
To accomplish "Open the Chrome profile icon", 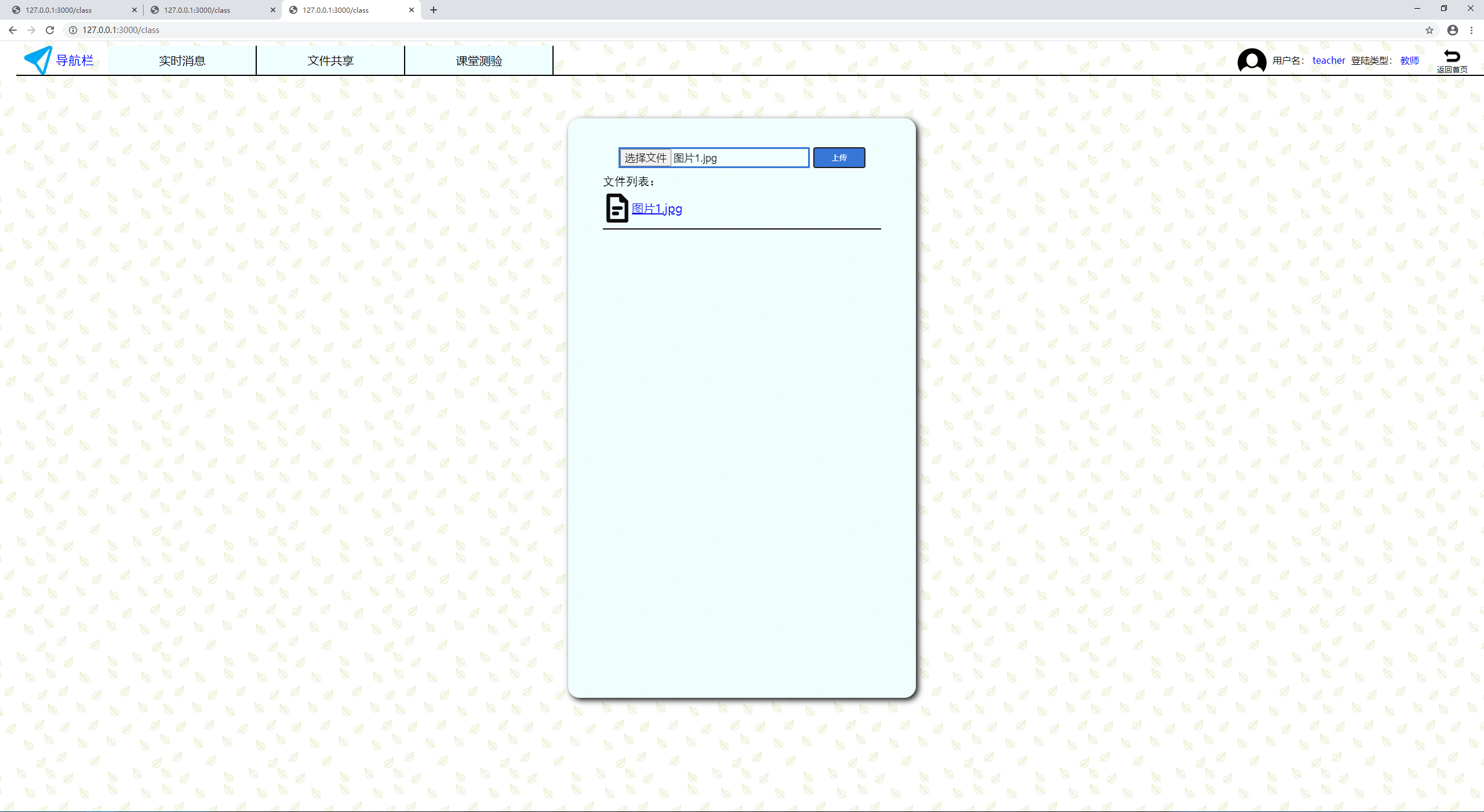I will tap(1452, 30).
